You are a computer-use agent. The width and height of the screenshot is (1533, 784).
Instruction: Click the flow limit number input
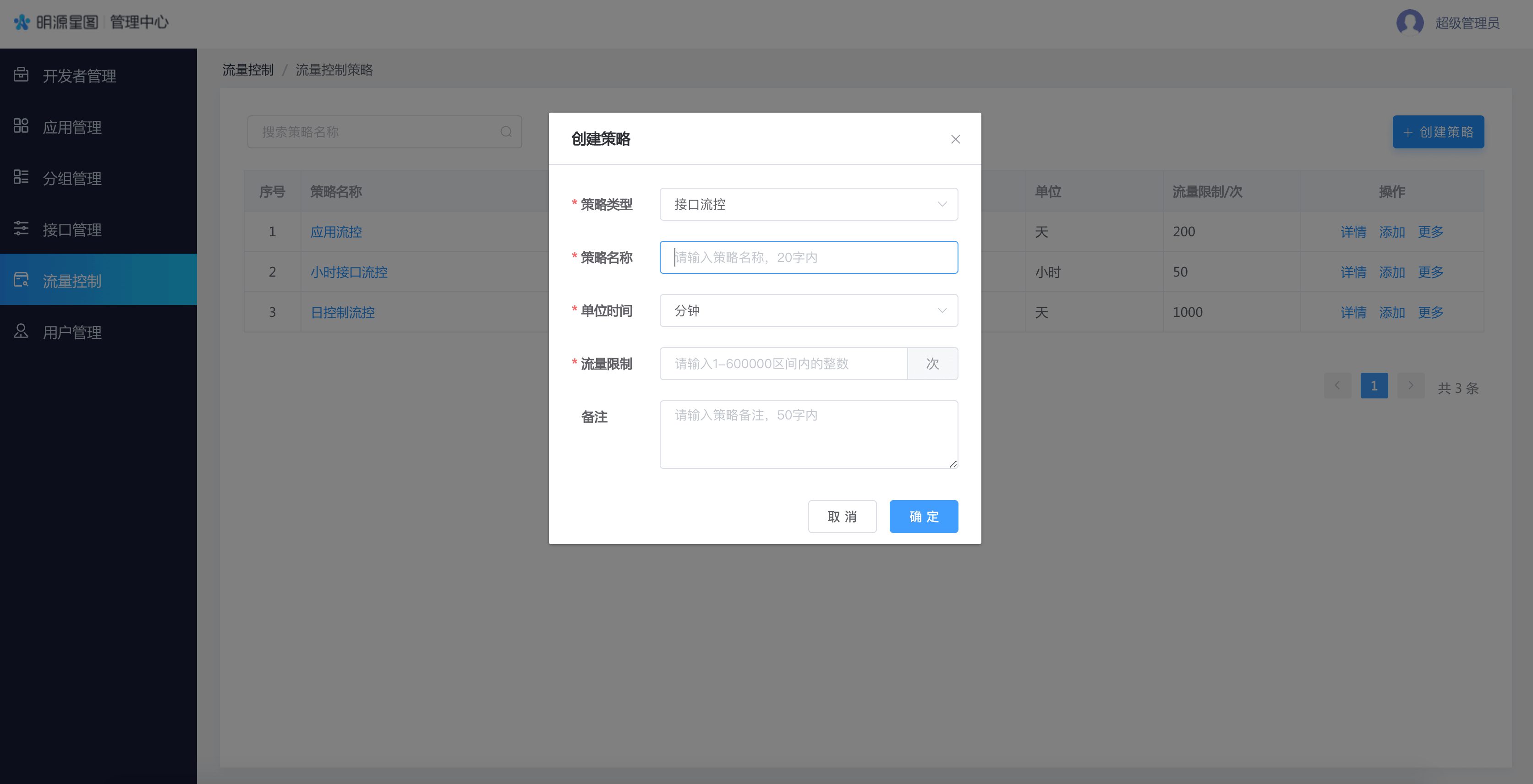783,364
